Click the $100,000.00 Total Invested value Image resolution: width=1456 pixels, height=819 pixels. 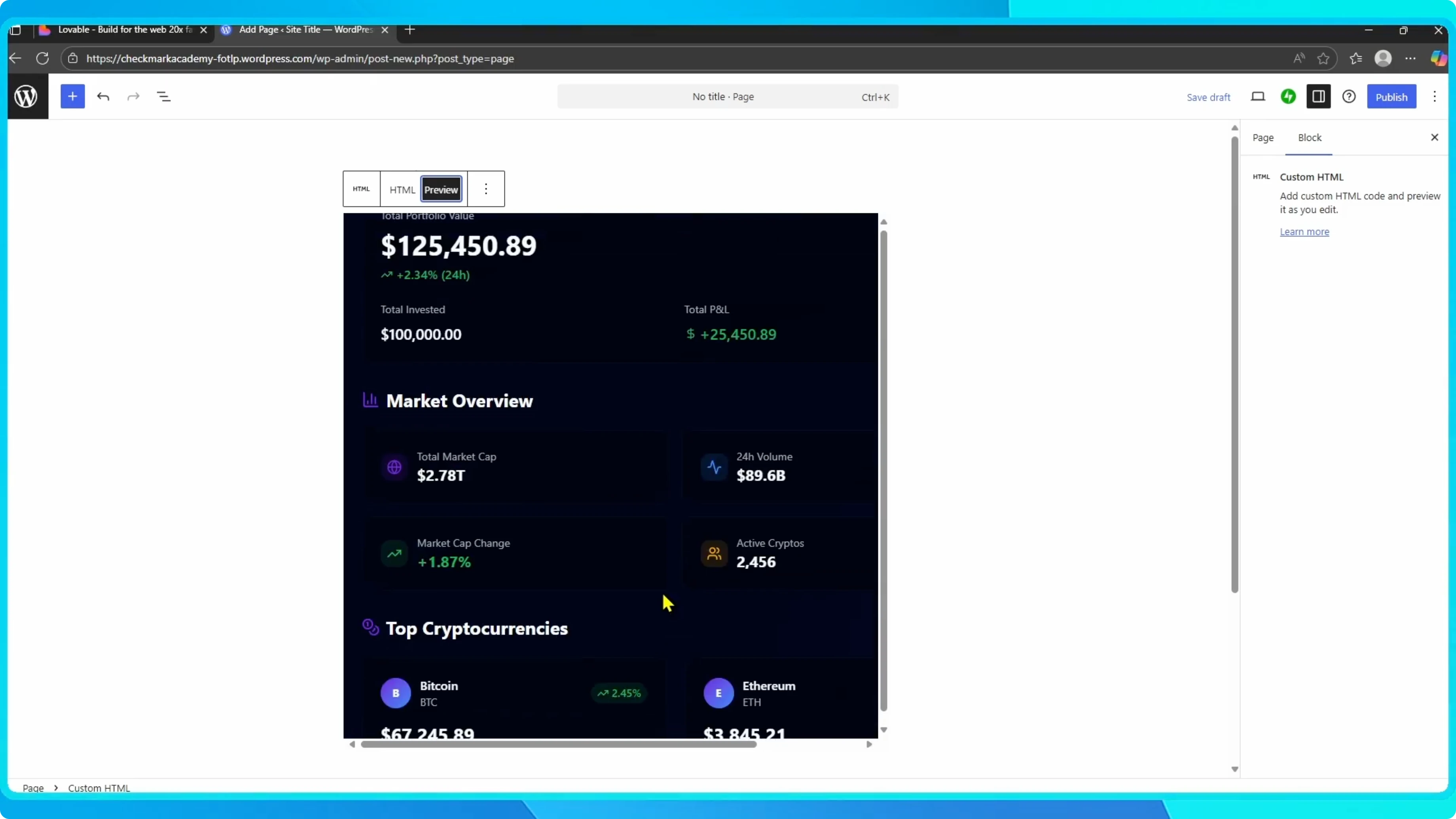(421, 334)
